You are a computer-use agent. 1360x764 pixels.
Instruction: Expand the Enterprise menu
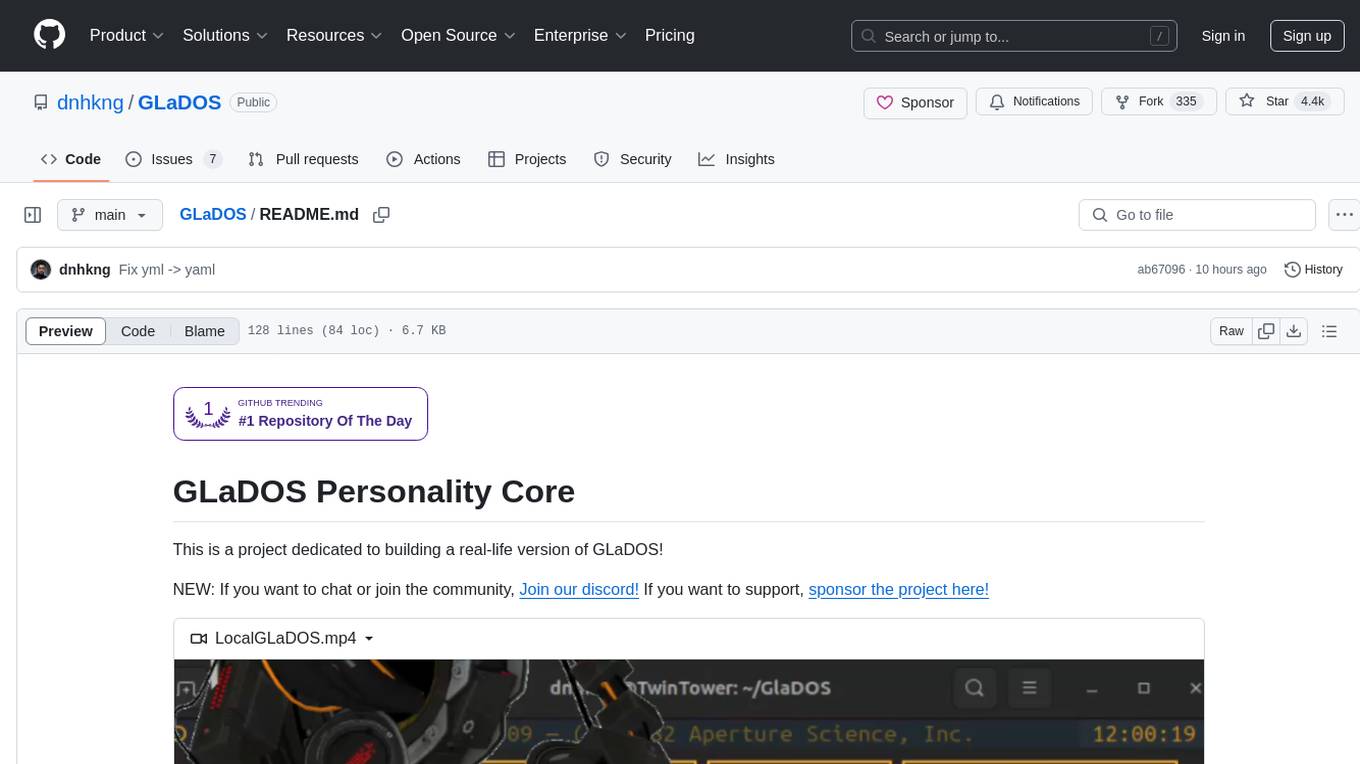(x=580, y=35)
